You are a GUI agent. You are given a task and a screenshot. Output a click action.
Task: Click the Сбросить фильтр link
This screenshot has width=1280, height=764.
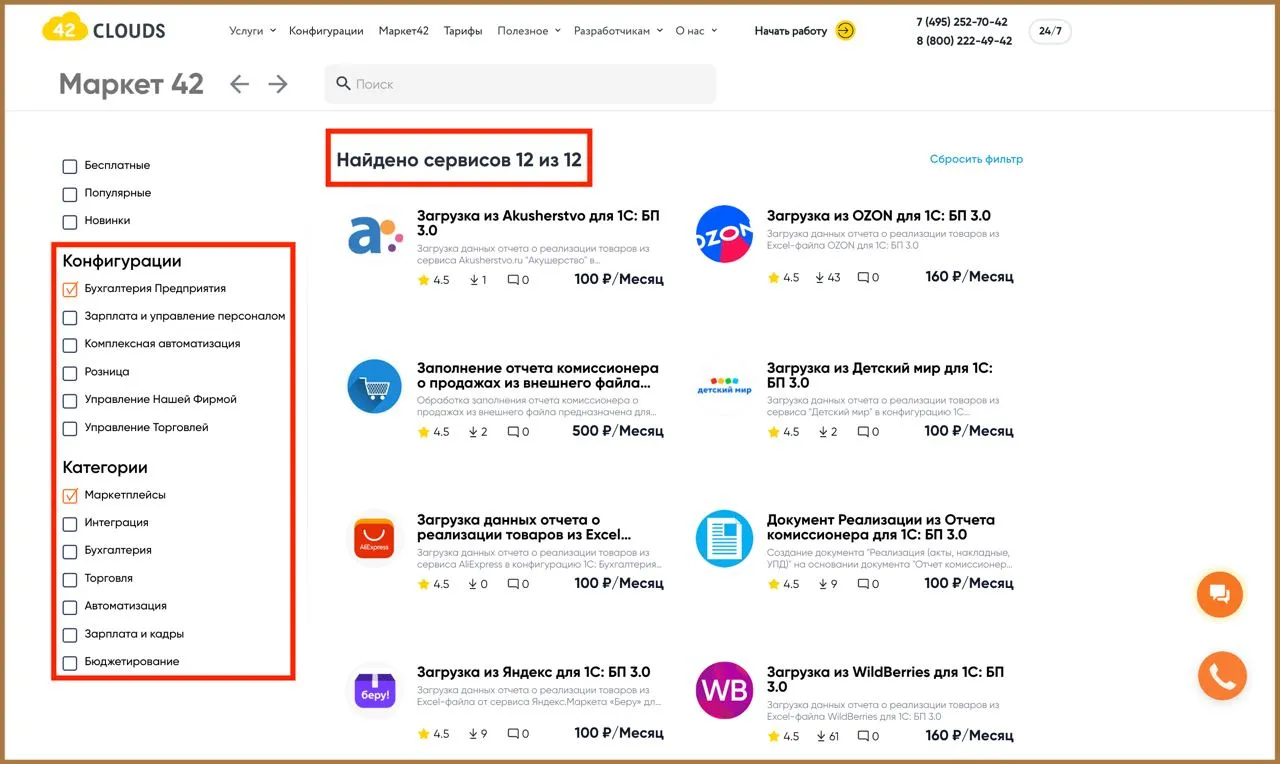(976, 159)
